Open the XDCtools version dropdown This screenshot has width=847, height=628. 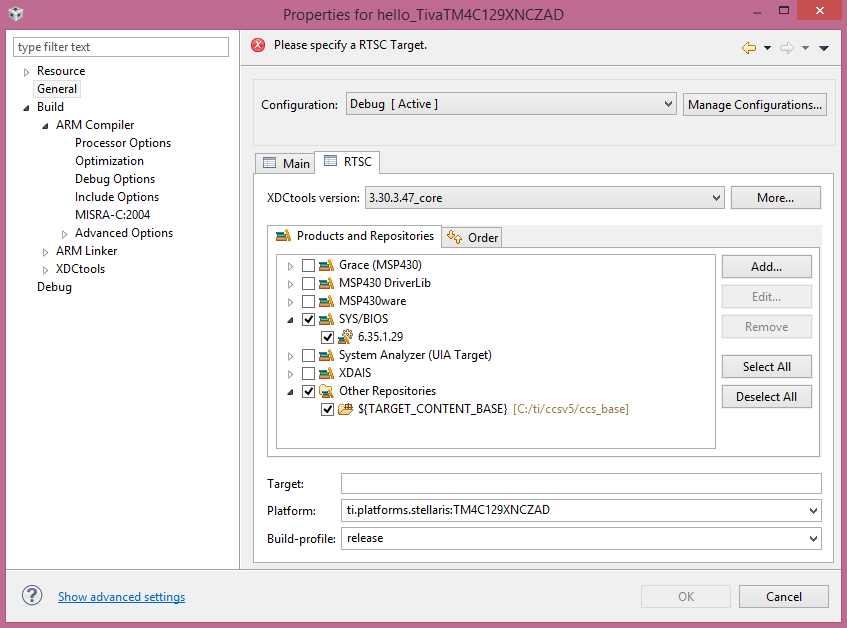pos(716,197)
